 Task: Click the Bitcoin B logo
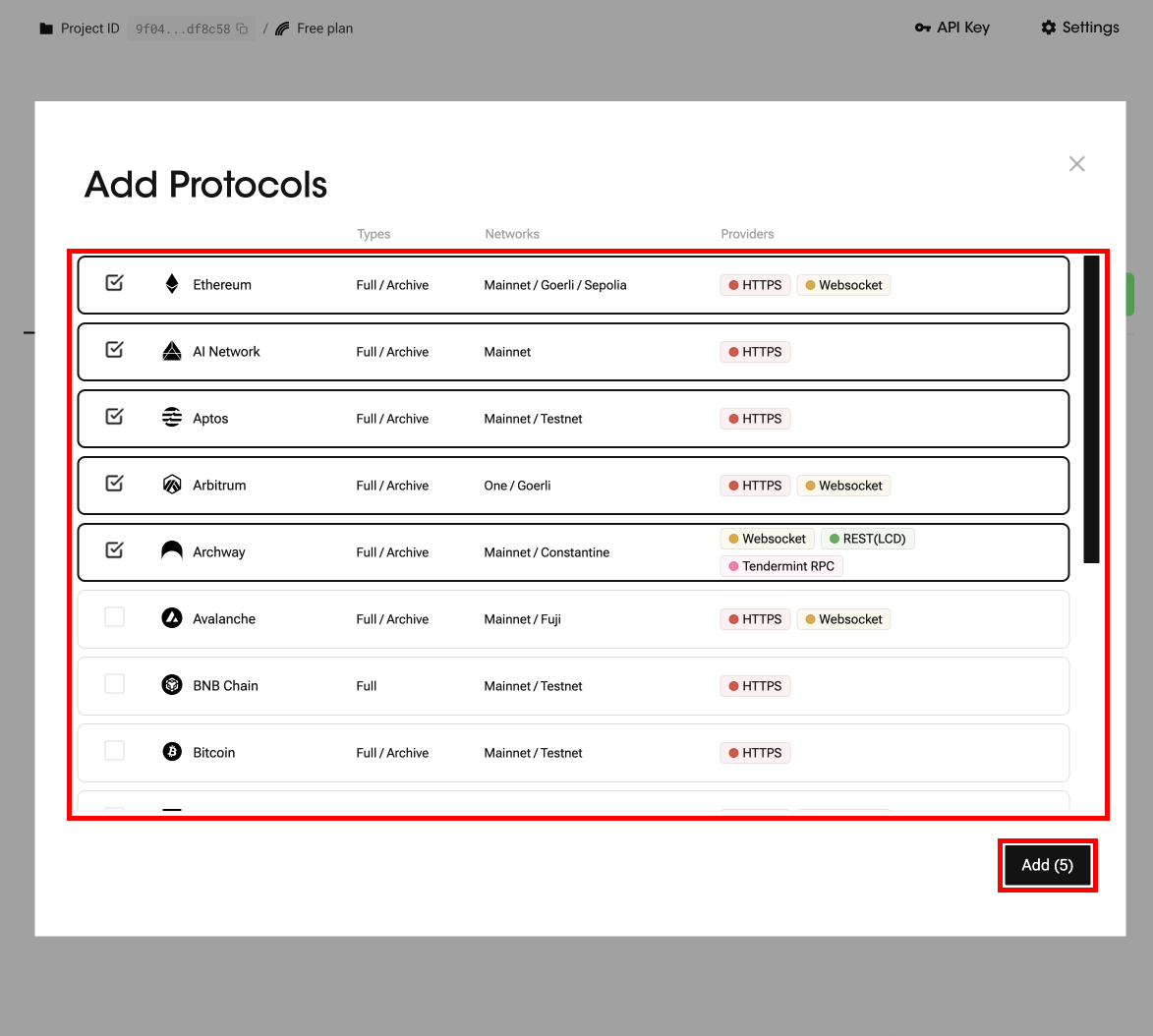point(172,752)
